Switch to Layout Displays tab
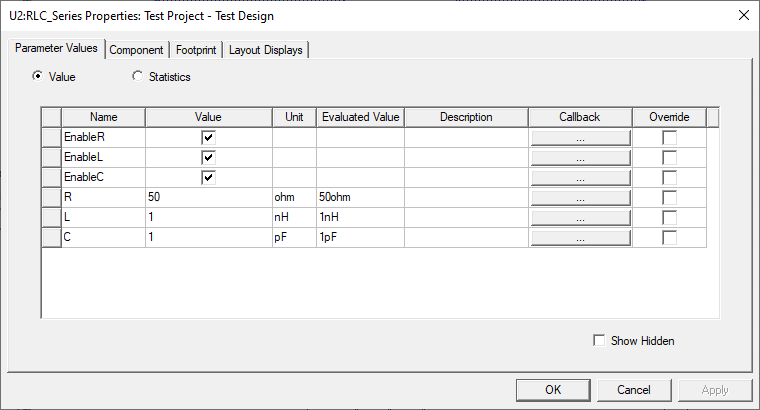This screenshot has width=760, height=410. (267, 50)
